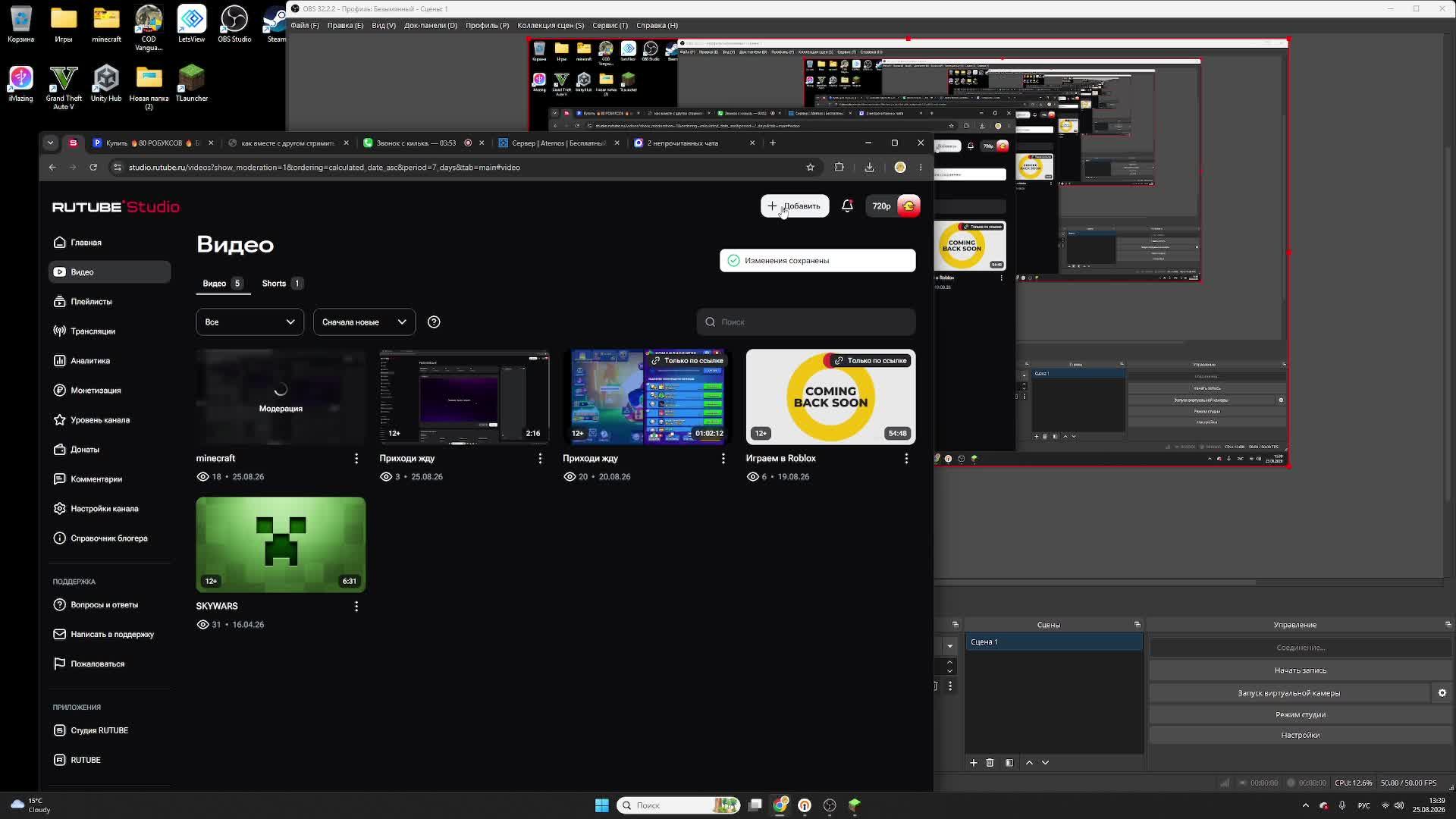Switch to the Сервер Aternos browser tab
Viewport: 1456px width, 819px height.
[559, 143]
